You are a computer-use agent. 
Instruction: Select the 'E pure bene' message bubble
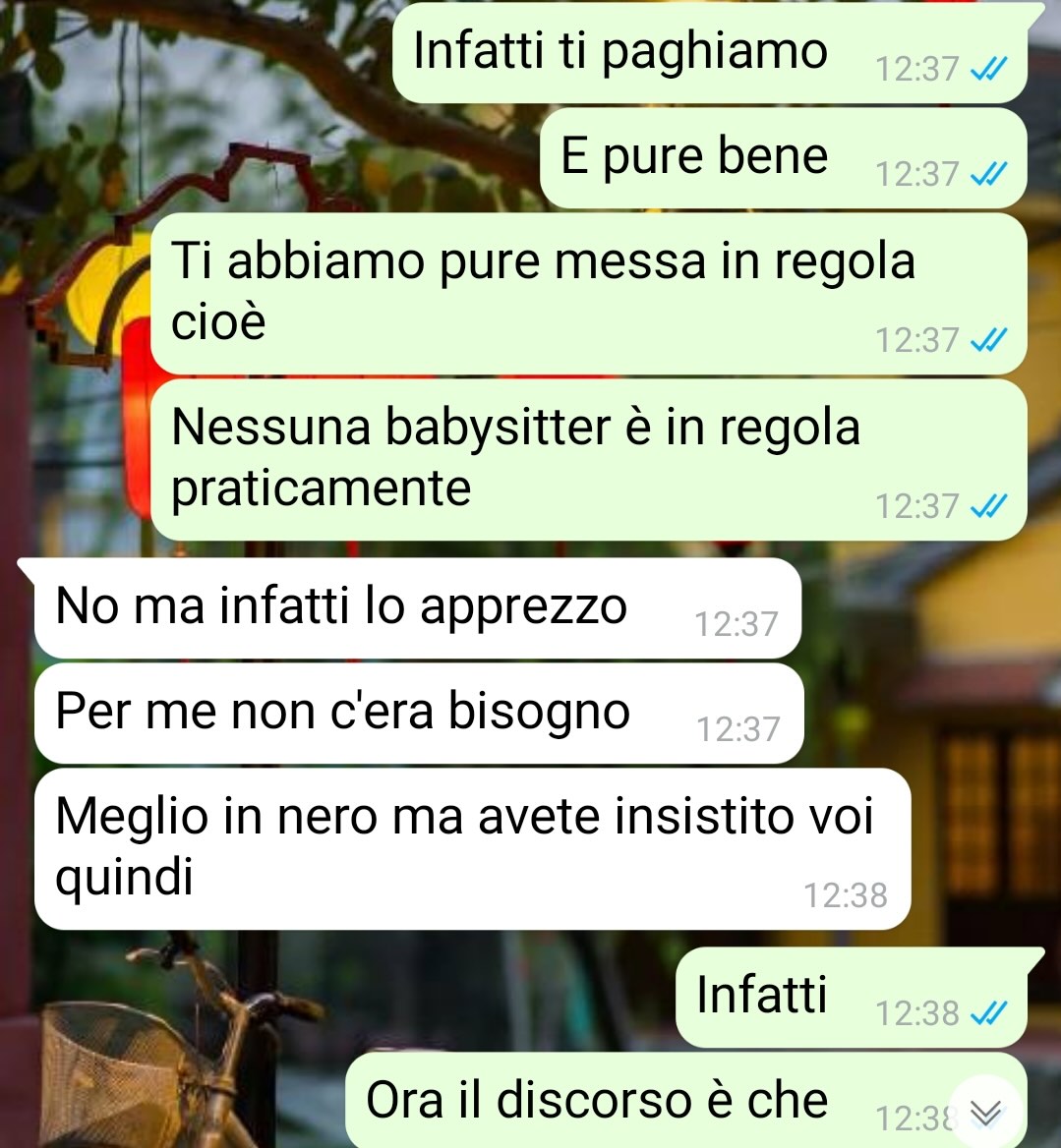(784, 158)
